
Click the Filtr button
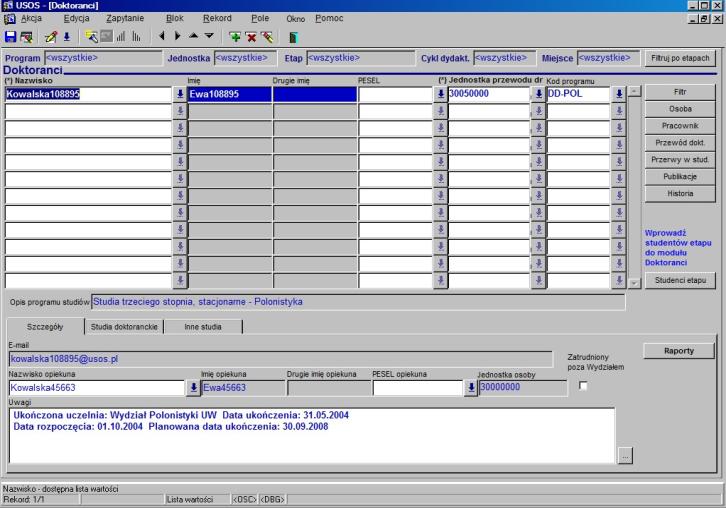click(x=680, y=92)
